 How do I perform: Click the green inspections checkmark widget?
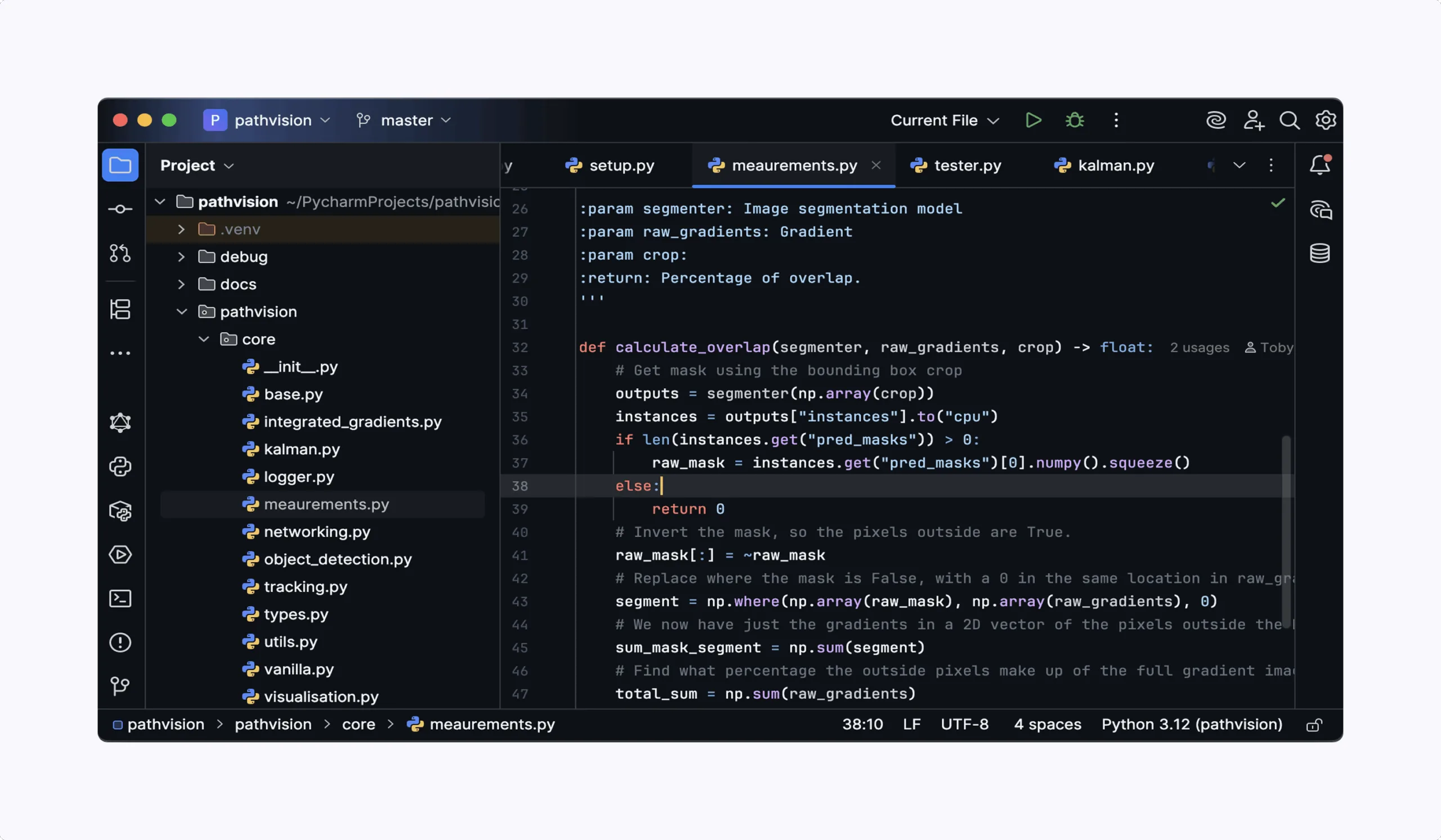1278,203
